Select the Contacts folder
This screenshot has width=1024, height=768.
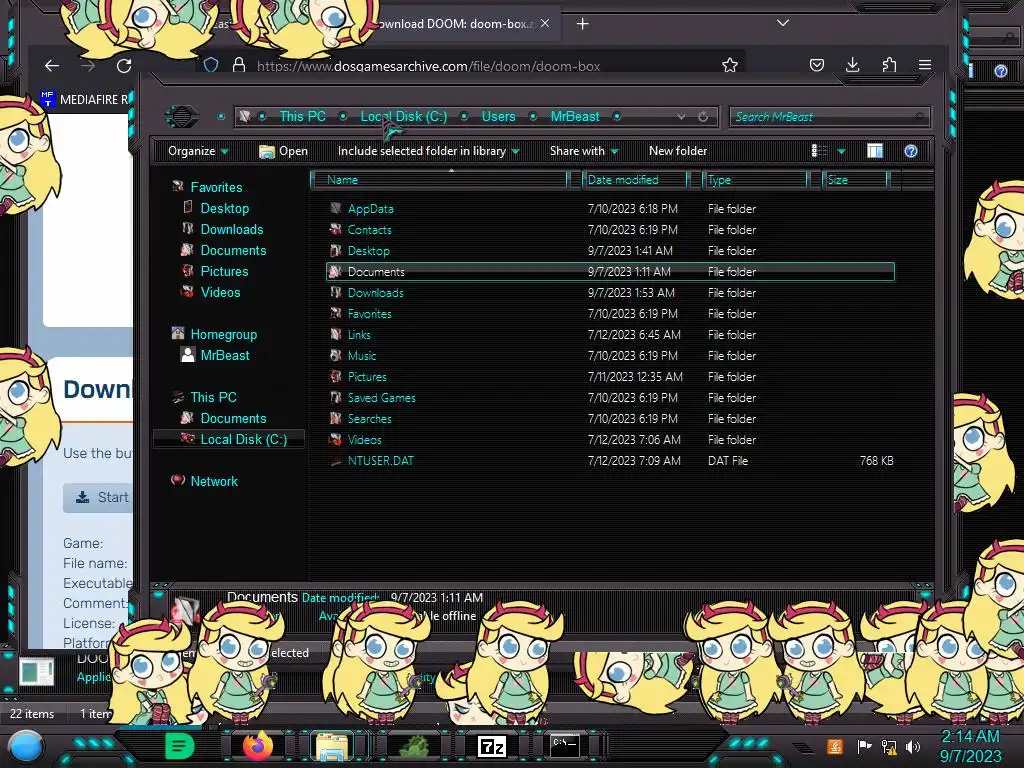tap(369, 230)
